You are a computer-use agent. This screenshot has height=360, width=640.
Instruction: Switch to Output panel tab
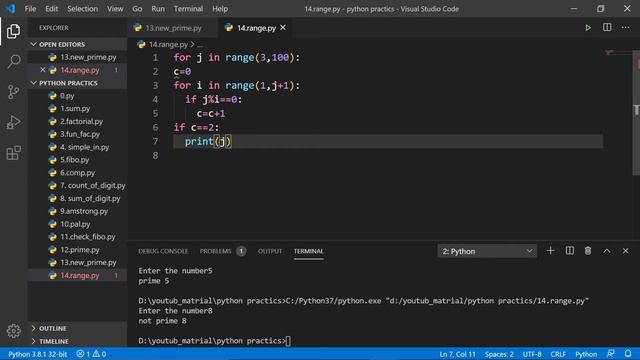tap(270, 251)
